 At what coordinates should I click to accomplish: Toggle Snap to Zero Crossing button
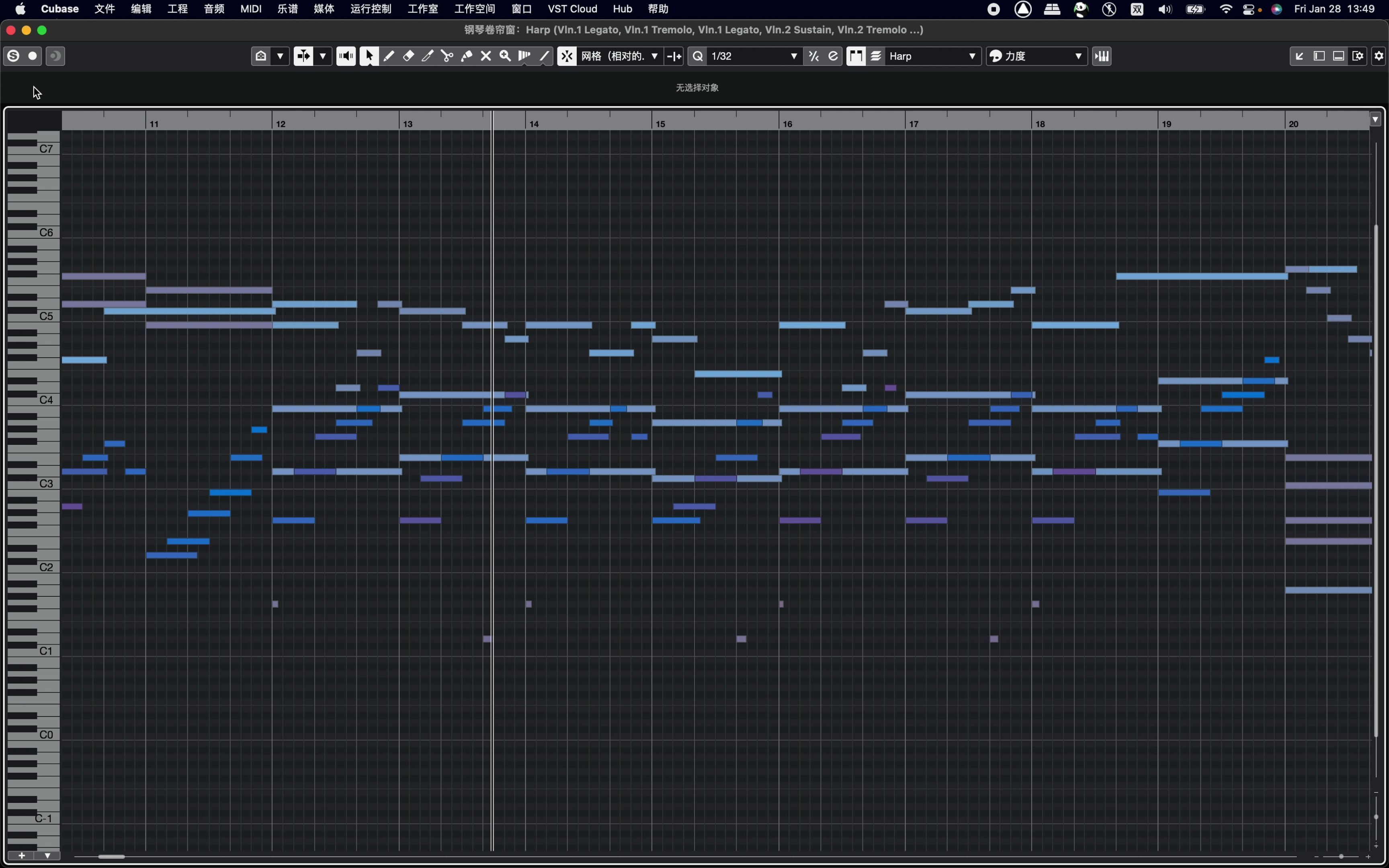tap(674, 56)
